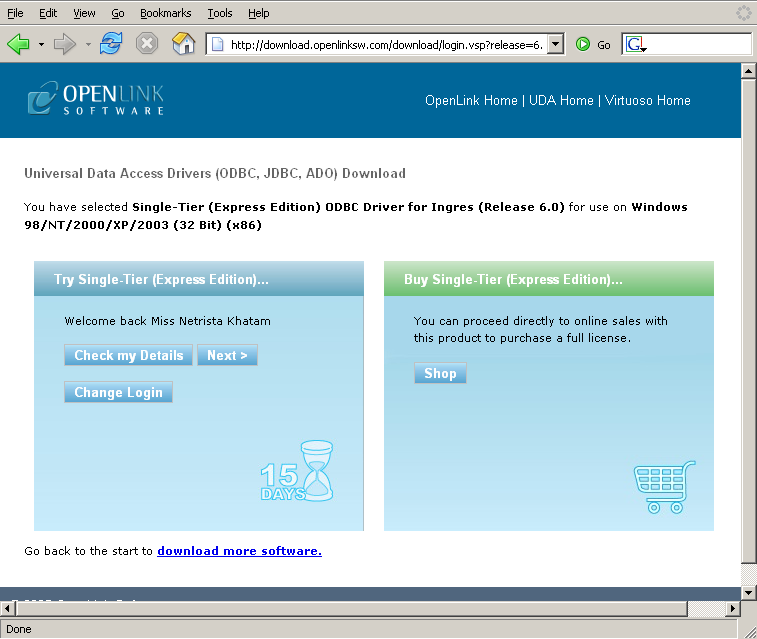Viewport: 757px width, 639px height.
Task: Click the Stop loading icon
Action: [147, 44]
